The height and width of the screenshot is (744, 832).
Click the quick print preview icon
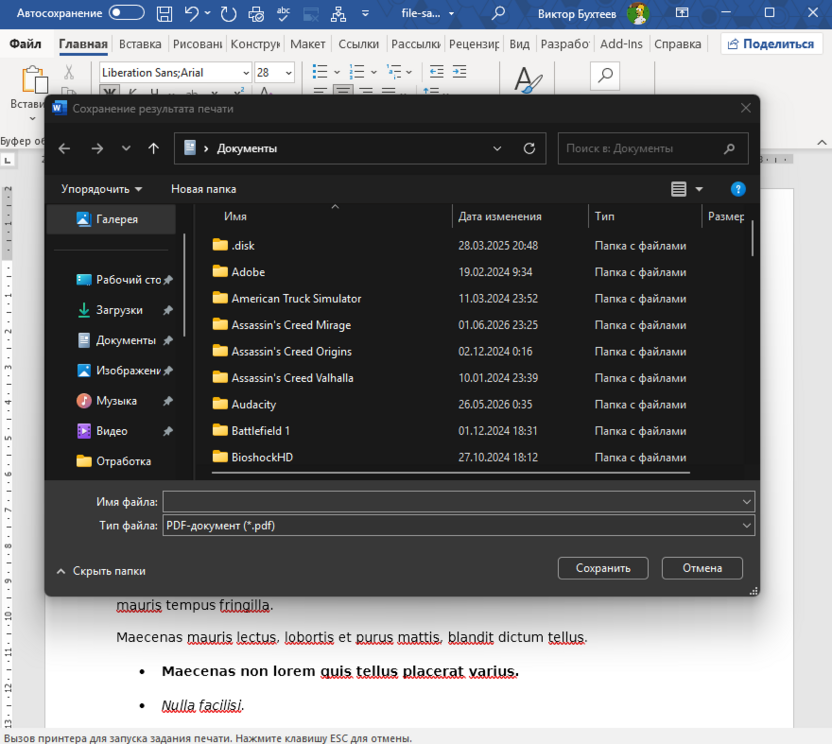[x=256, y=13]
